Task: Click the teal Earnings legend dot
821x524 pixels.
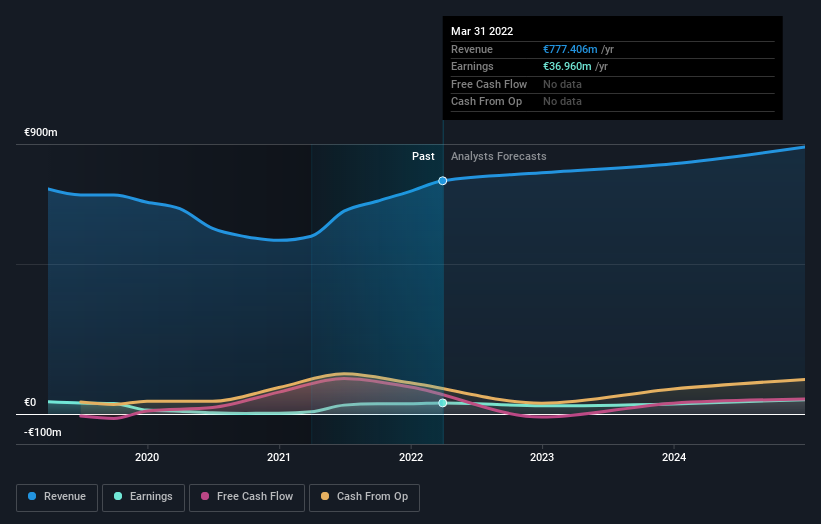Action: (118, 496)
